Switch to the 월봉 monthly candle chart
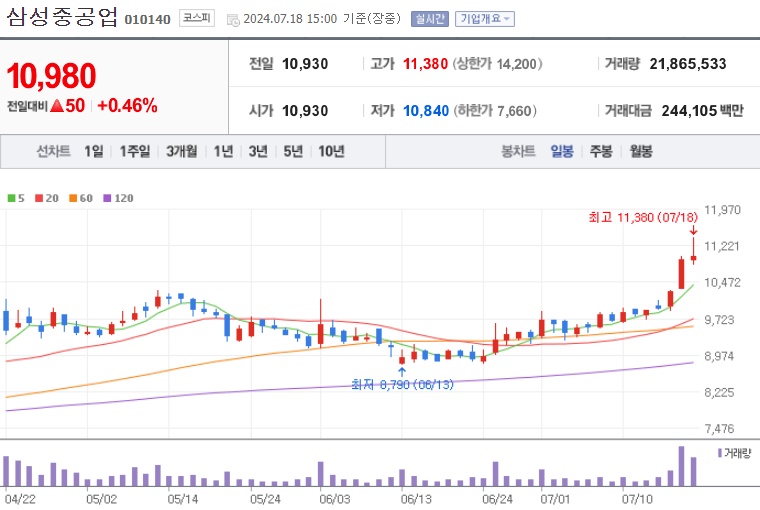The image size is (760, 510). 641,151
